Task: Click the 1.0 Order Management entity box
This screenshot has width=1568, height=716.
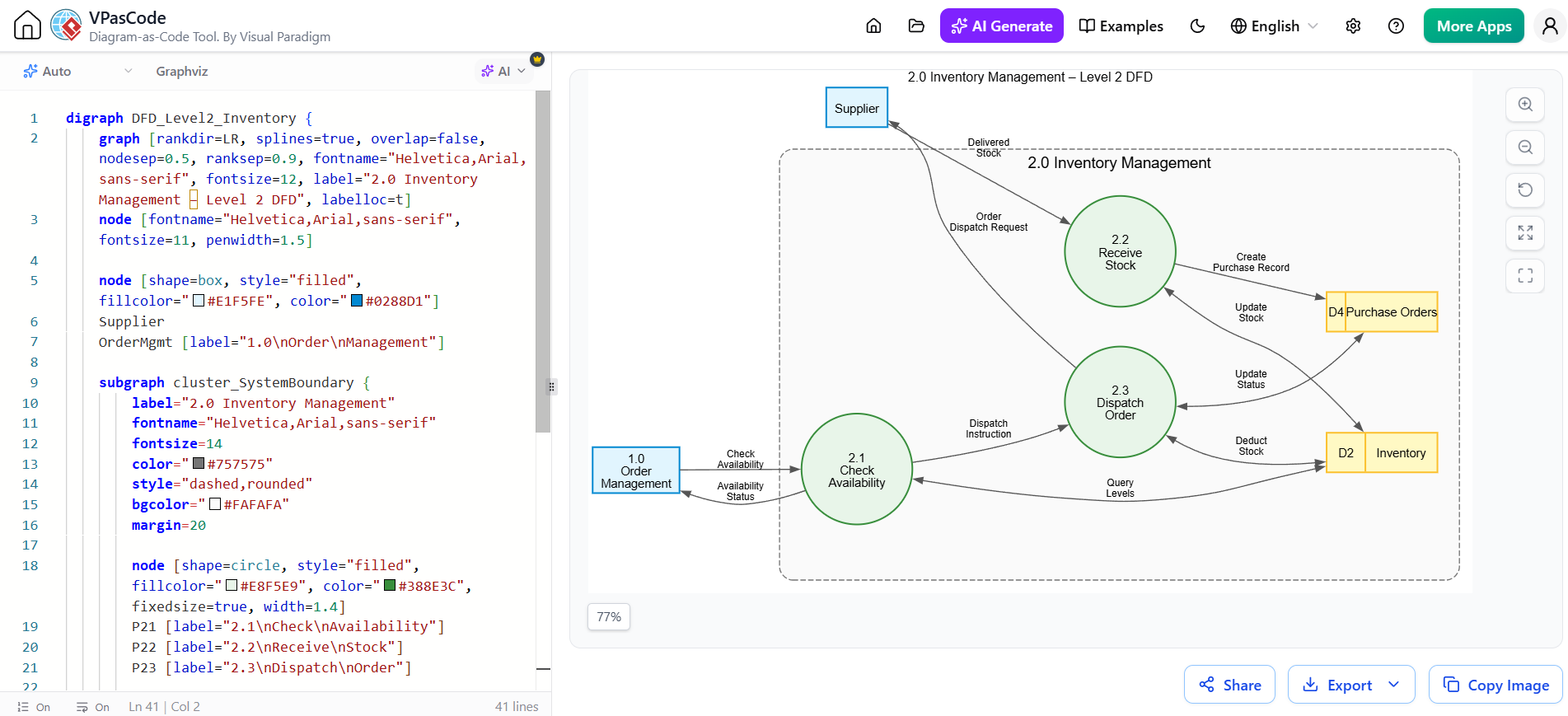Action: (x=636, y=470)
